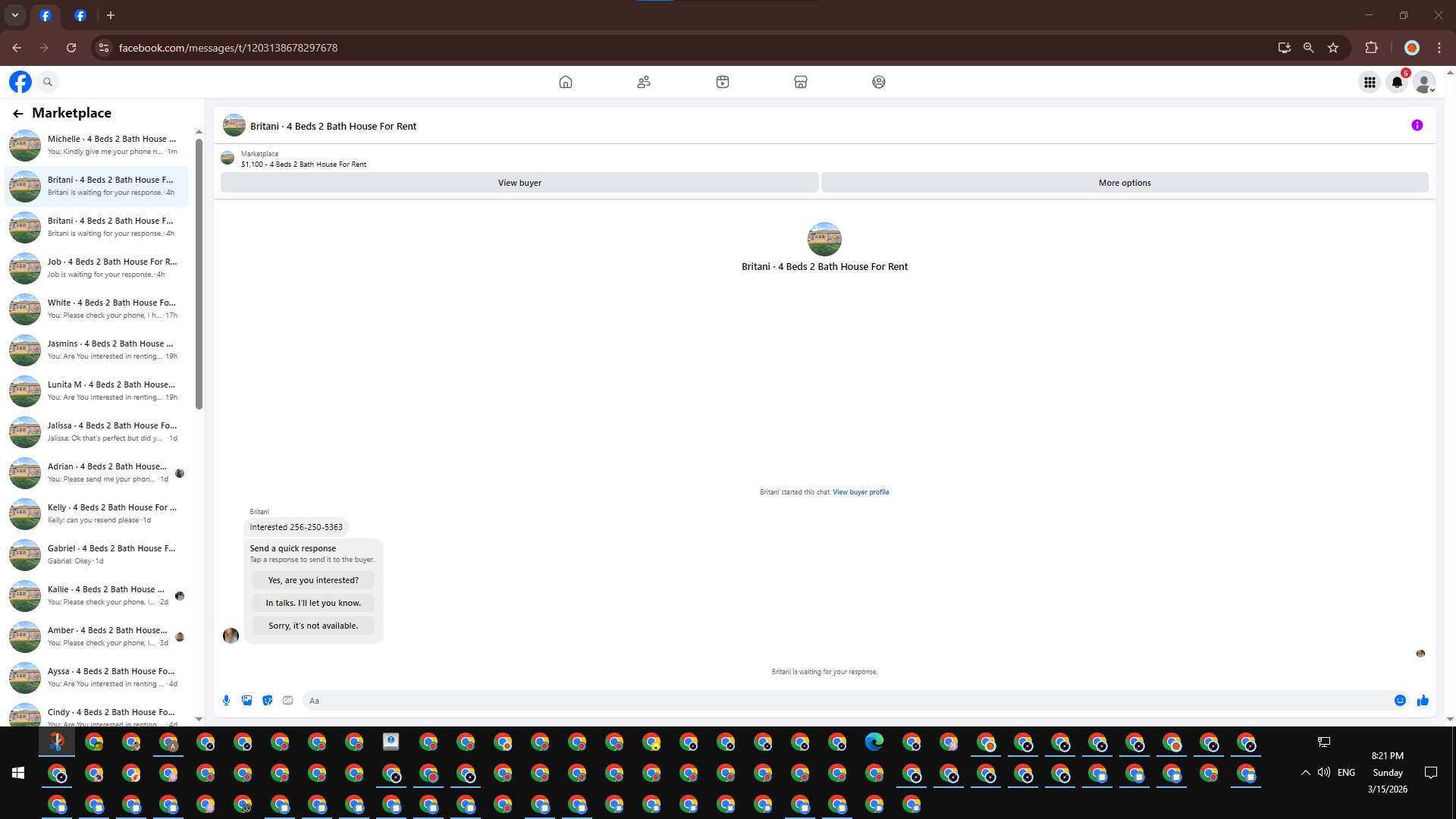Open the Facebook Home icon
This screenshot has height=819, width=1456.
pos(565,82)
